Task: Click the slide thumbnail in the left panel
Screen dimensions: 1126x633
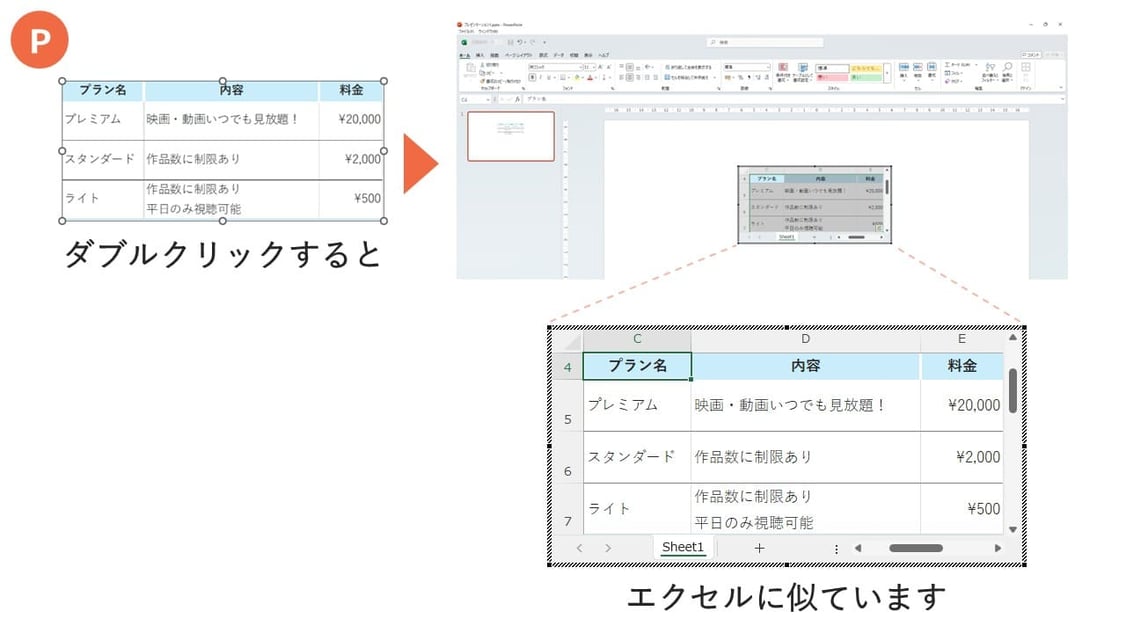Action: pos(511,134)
